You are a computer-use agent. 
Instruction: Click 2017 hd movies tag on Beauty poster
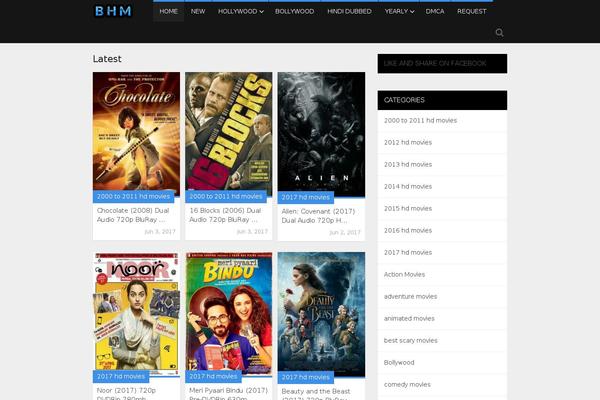tap(306, 377)
